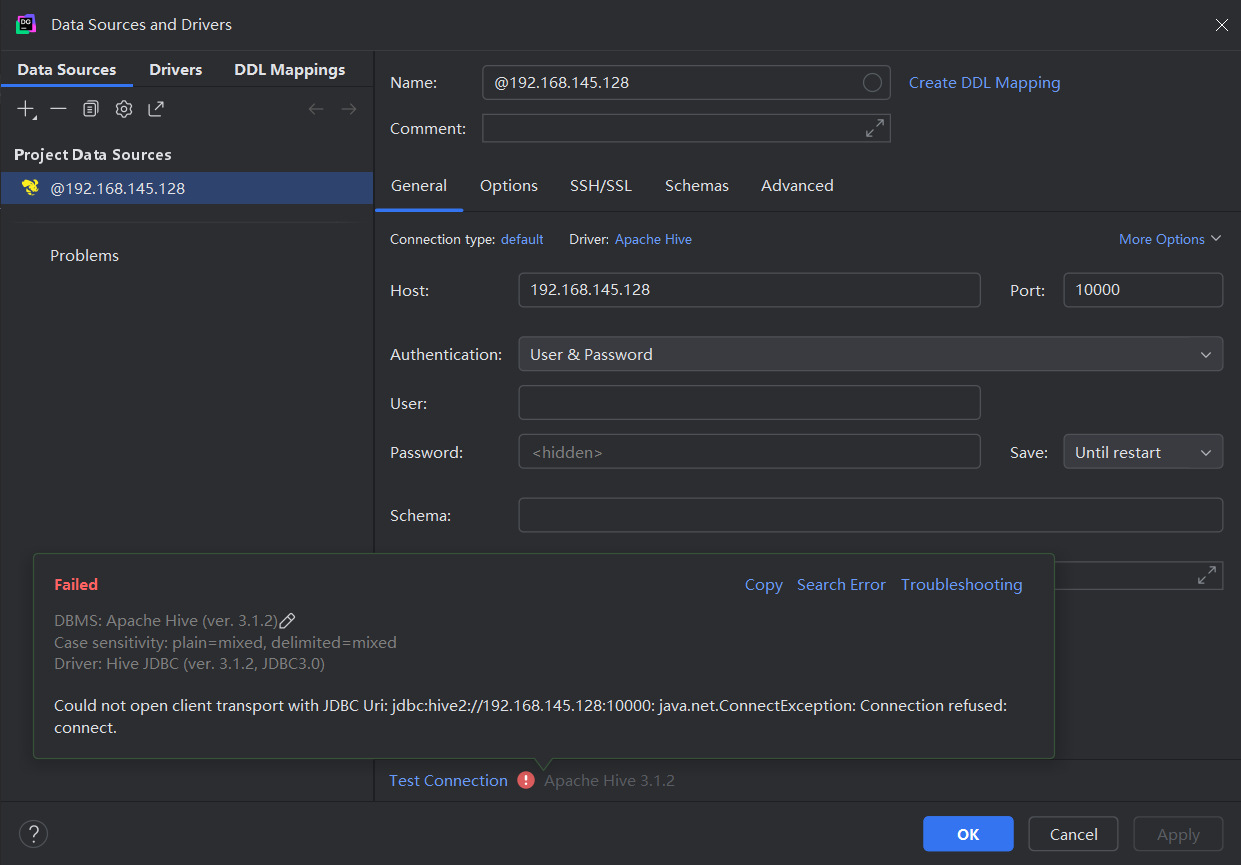Go forward with the right arrow icon
Screen dimensions: 1241x865
point(349,109)
